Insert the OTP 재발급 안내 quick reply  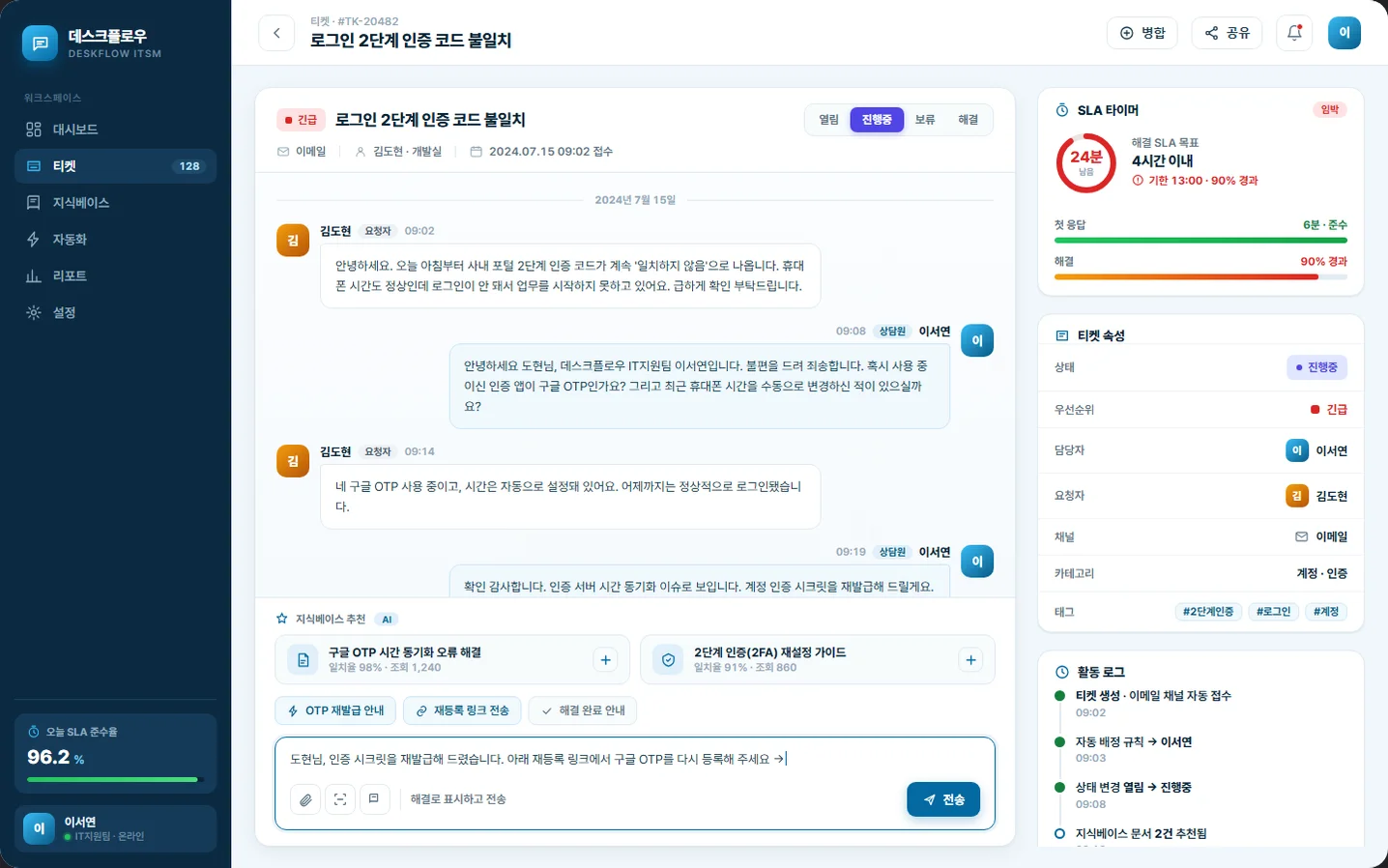click(x=335, y=710)
